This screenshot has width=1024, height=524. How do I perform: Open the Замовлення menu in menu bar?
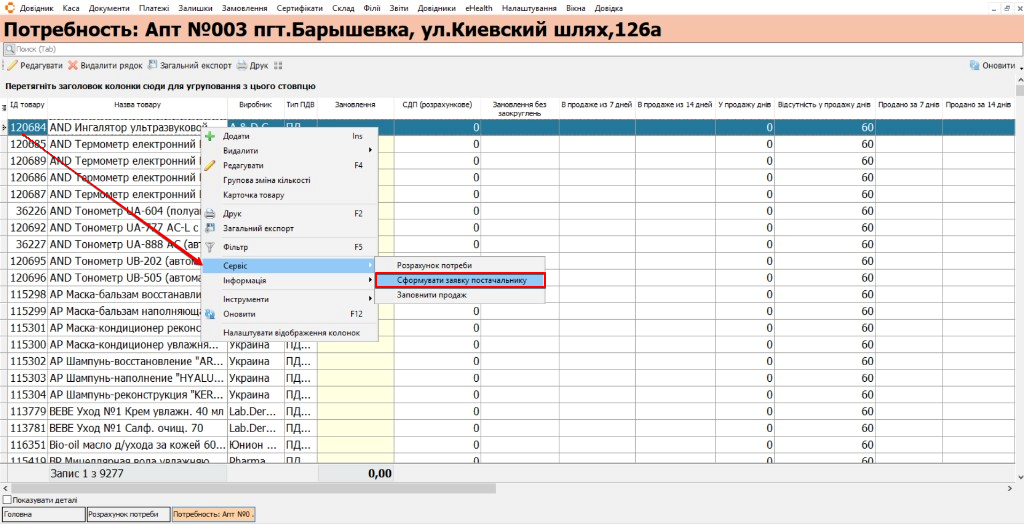pos(244,8)
